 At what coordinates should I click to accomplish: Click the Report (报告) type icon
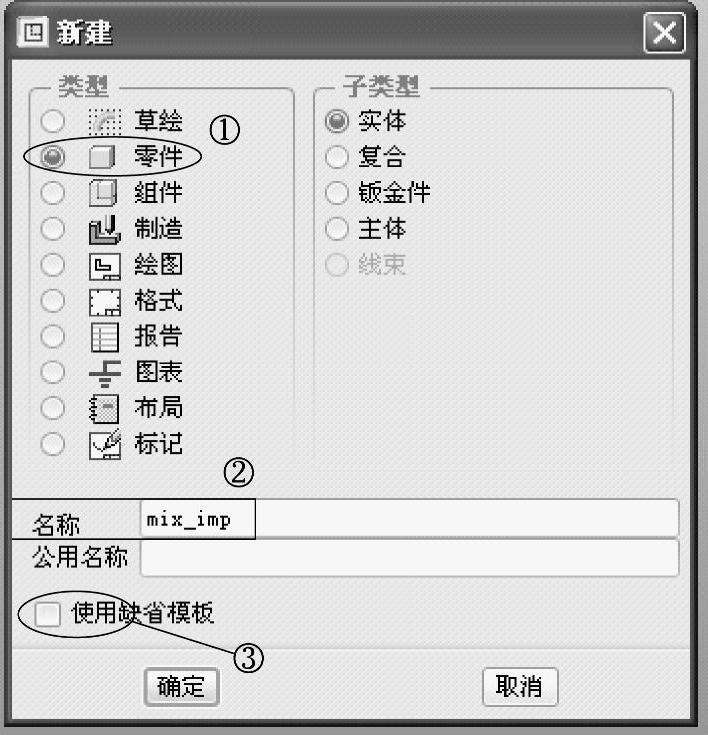coord(105,337)
